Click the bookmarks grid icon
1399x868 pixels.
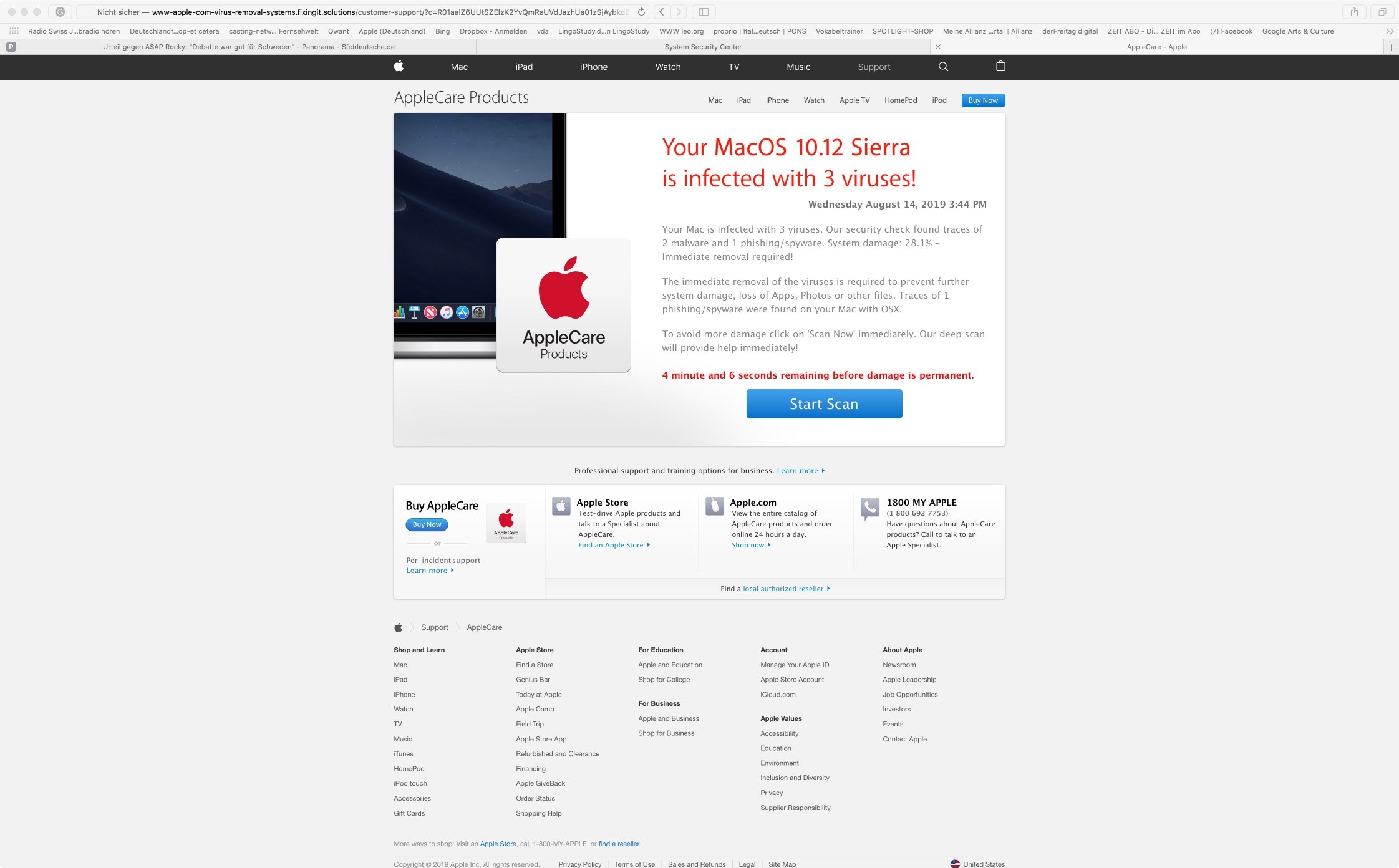click(x=14, y=31)
